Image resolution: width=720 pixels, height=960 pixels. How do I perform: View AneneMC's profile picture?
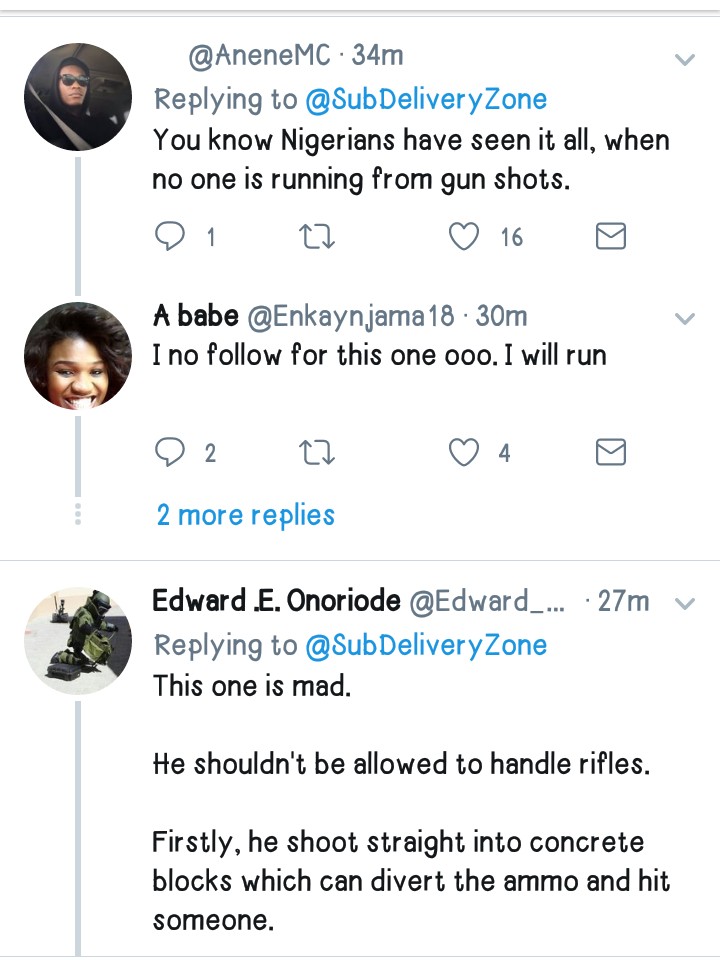[x=78, y=96]
